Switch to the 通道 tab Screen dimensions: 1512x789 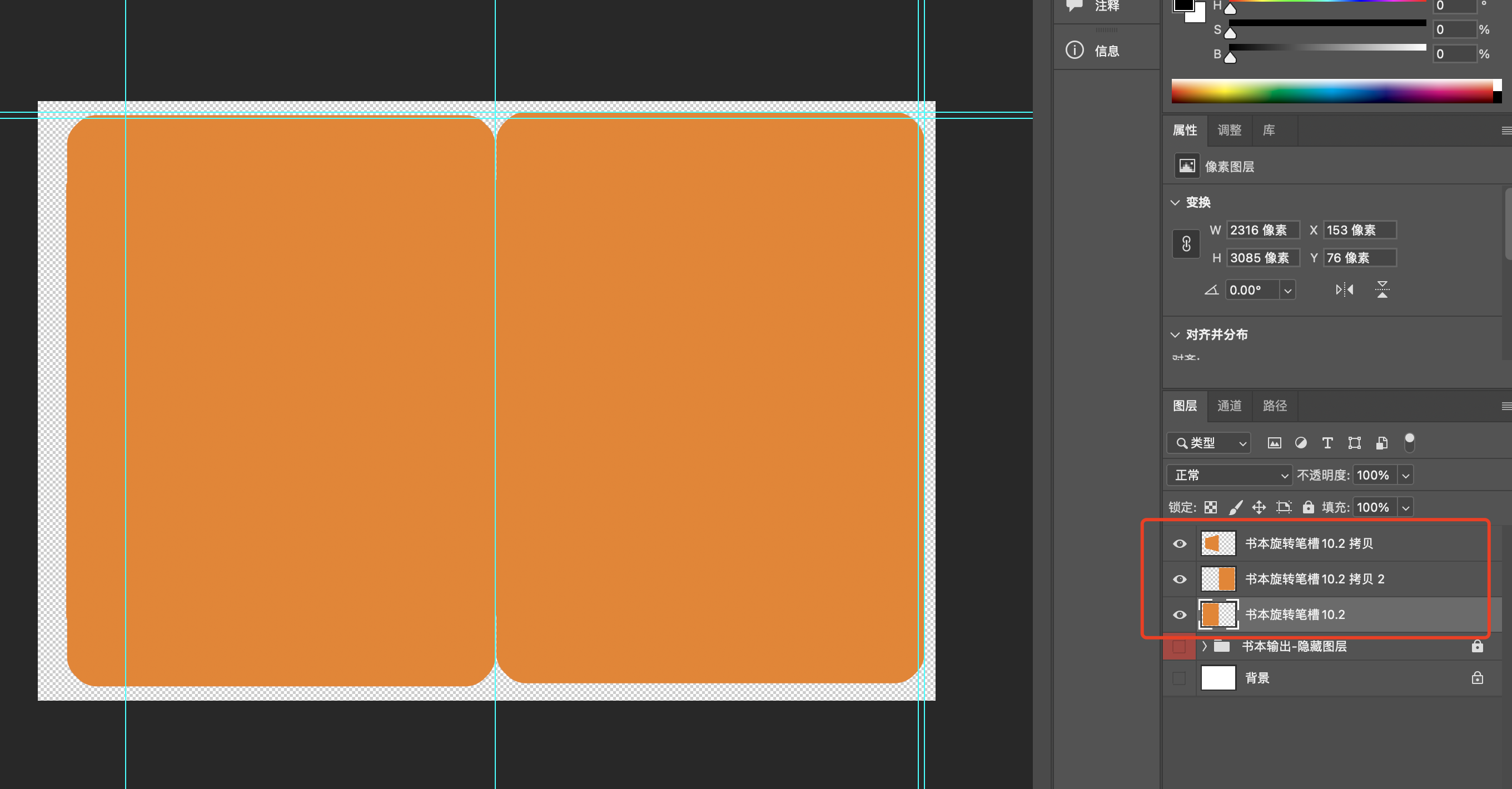click(1229, 406)
